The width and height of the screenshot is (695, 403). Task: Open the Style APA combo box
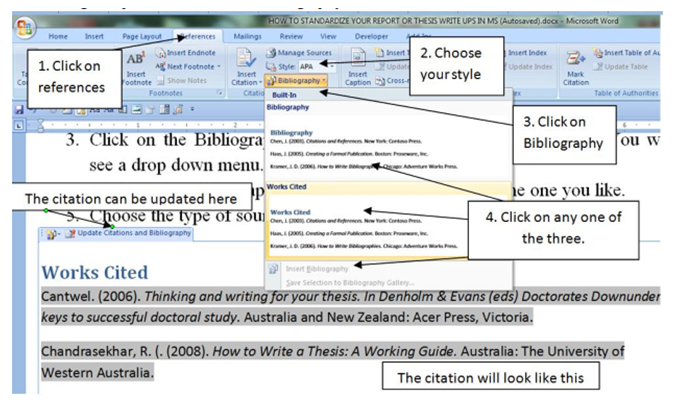tap(316, 67)
